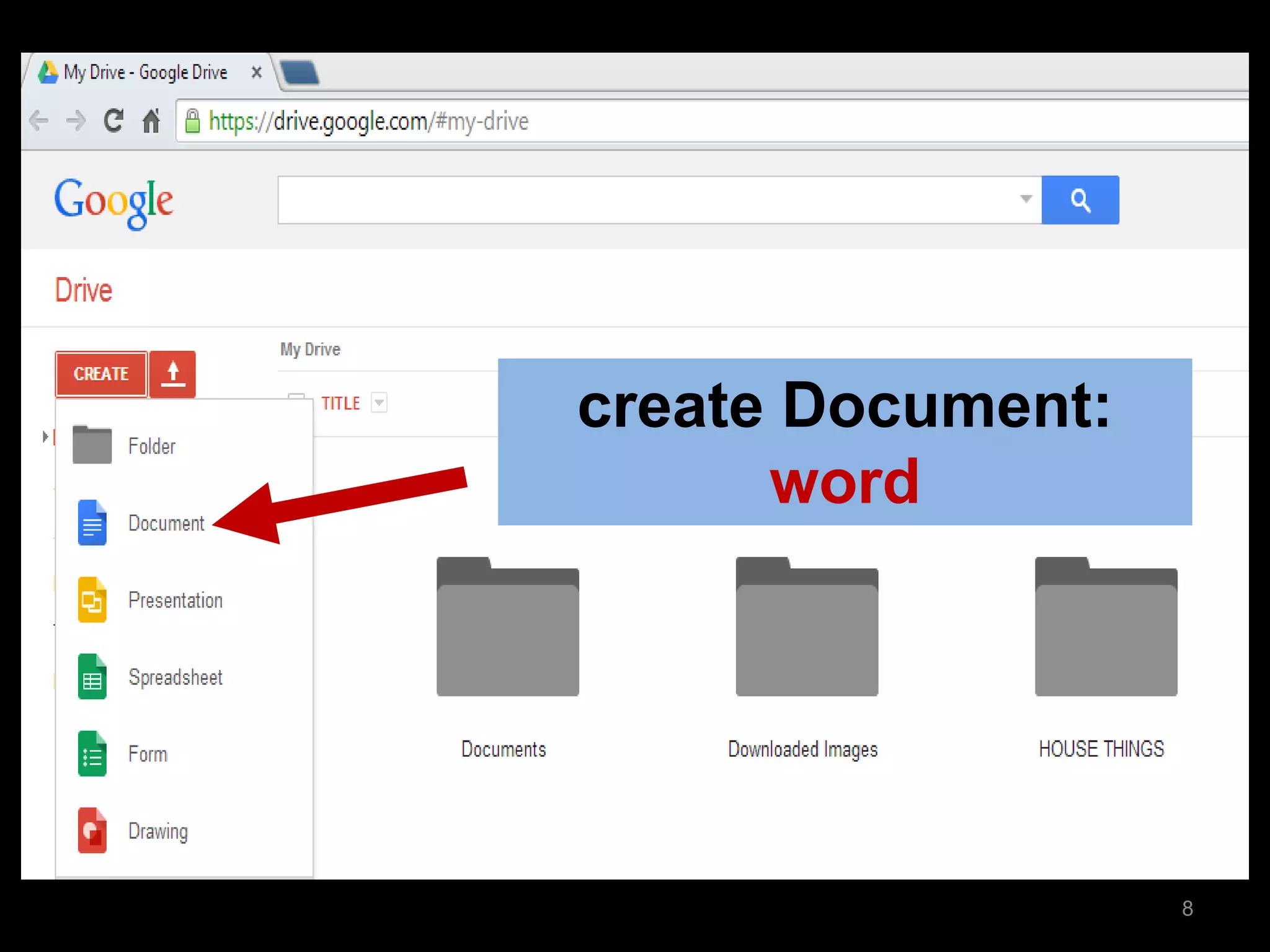
Task: Click the blue search magnifier button
Action: point(1080,200)
